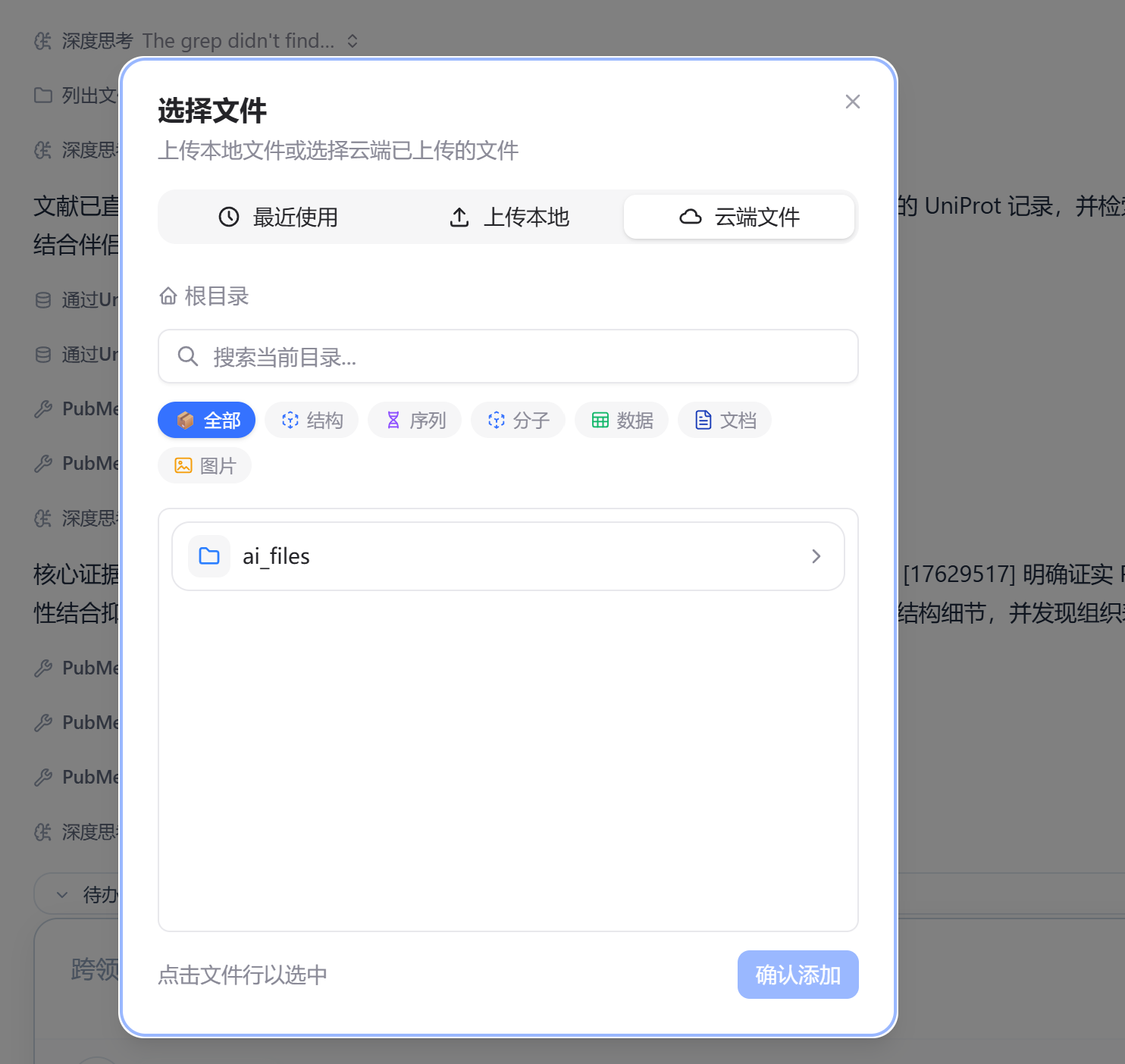Click the home icon beside 根目录
Image resolution: width=1125 pixels, height=1064 pixels.
tap(168, 296)
